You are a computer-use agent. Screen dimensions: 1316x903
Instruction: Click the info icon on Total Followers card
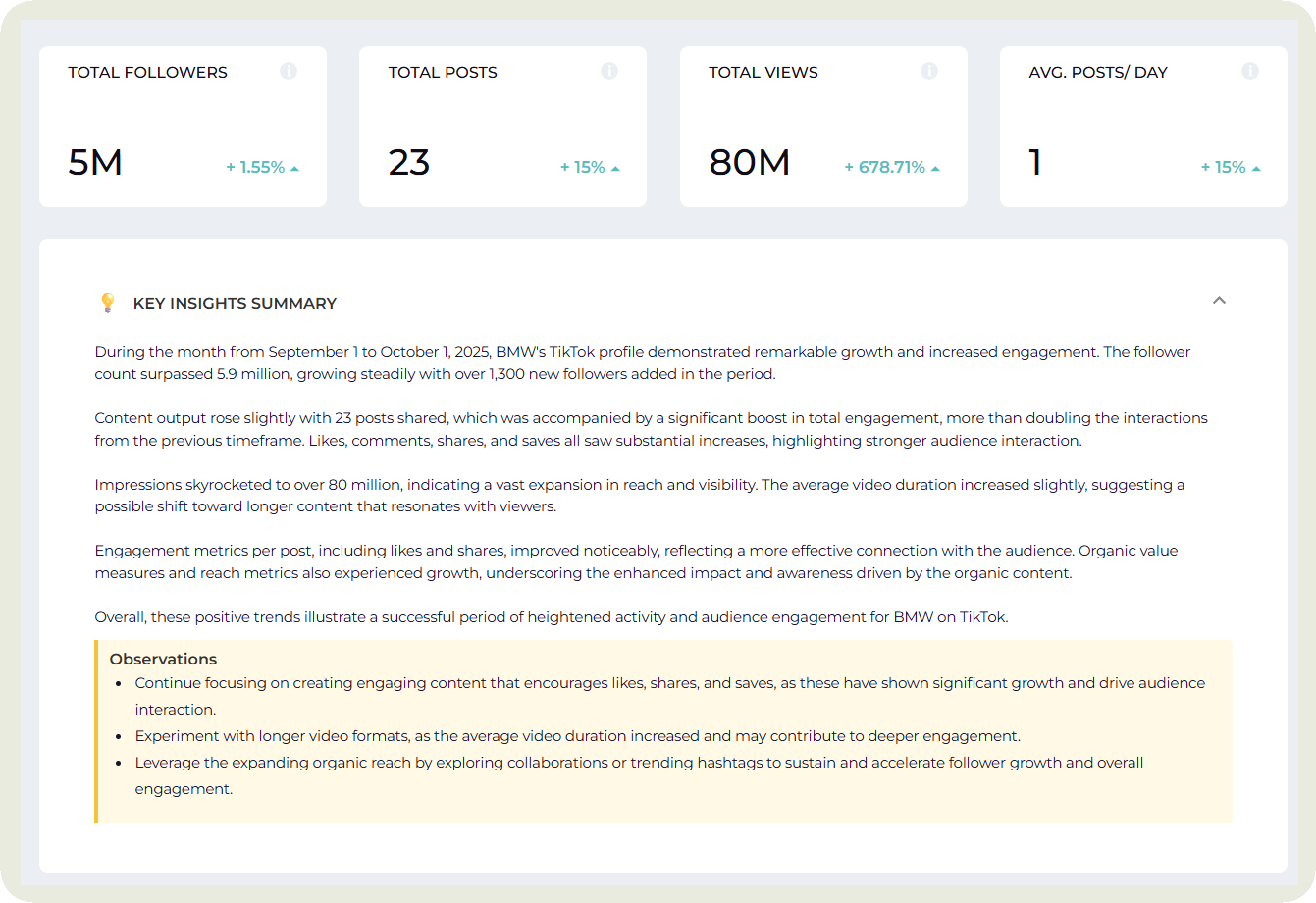[289, 71]
